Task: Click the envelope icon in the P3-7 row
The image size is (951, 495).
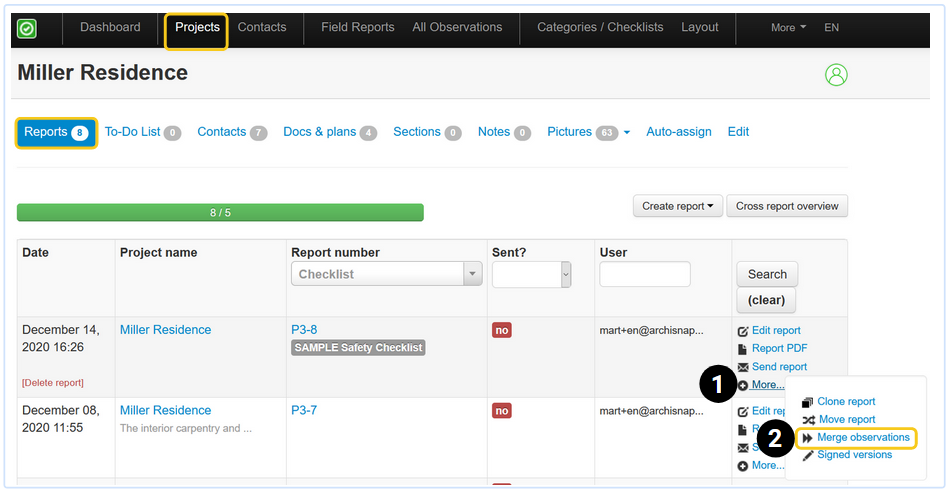Action: [x=743, y=448]
